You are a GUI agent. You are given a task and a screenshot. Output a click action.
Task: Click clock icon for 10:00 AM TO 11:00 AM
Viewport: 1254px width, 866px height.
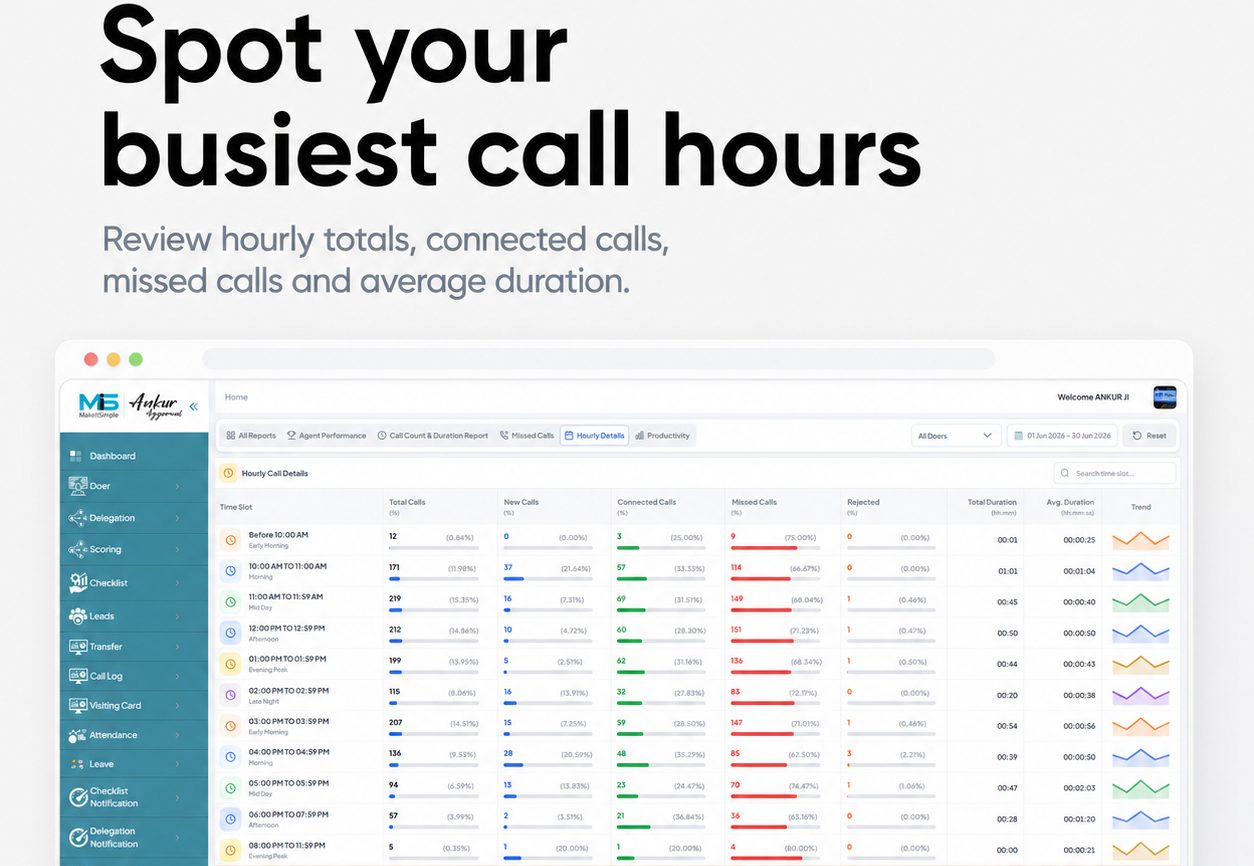tap(230, 571)
